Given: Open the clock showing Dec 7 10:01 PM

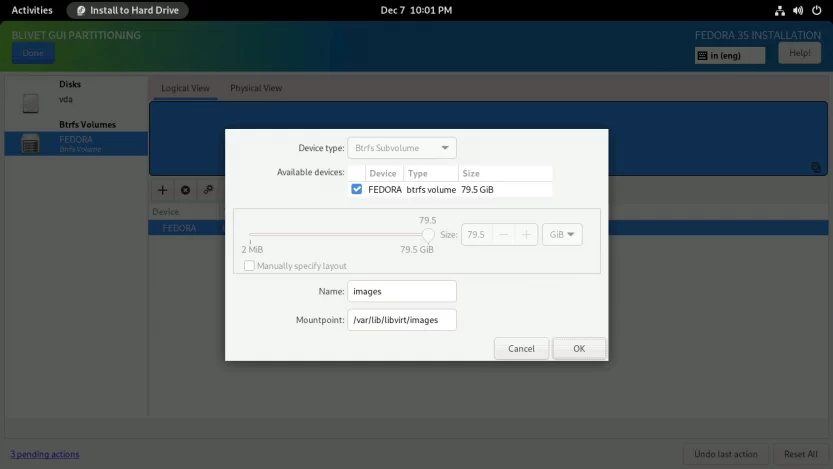Looking at the screenshot, I should point(416,11).
